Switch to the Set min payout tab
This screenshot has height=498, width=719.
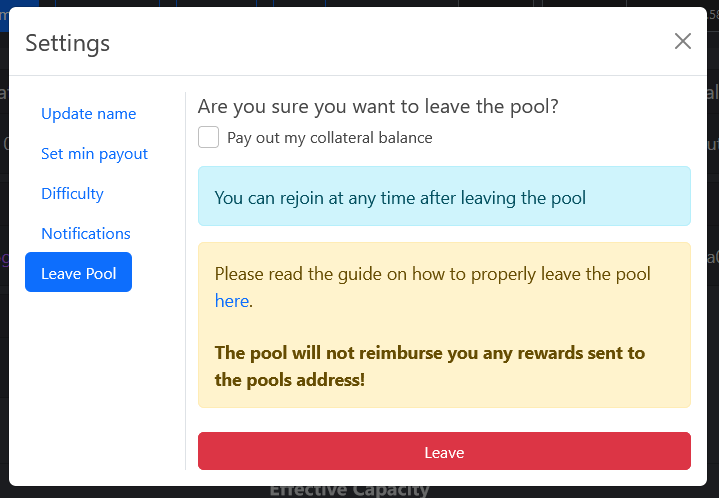94,154
